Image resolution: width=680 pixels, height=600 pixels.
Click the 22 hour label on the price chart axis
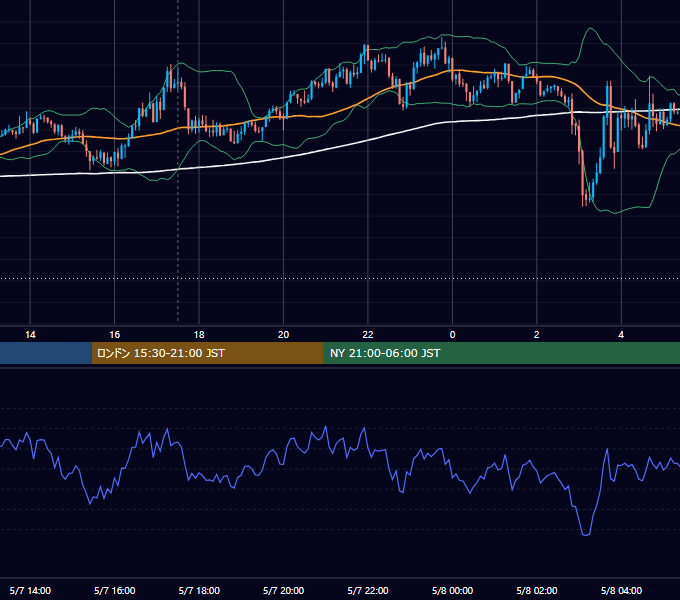coord(368,335)
